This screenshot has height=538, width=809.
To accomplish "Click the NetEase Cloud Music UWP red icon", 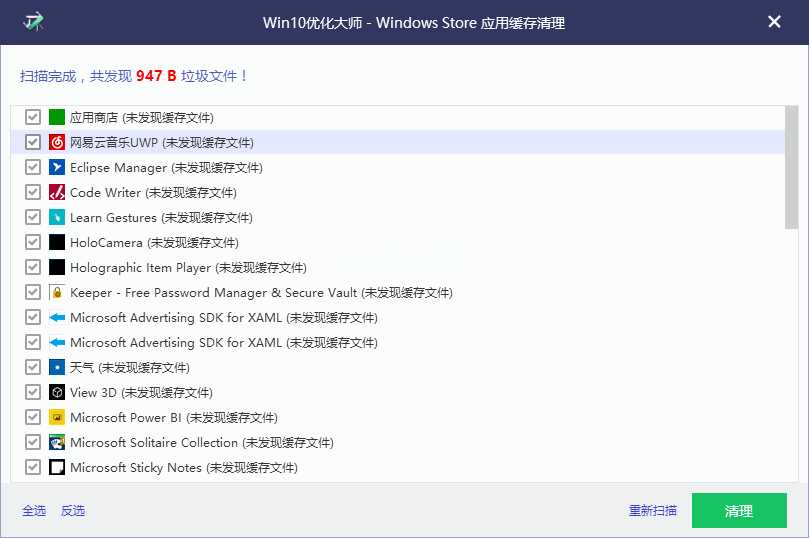I will coord(57,142).
